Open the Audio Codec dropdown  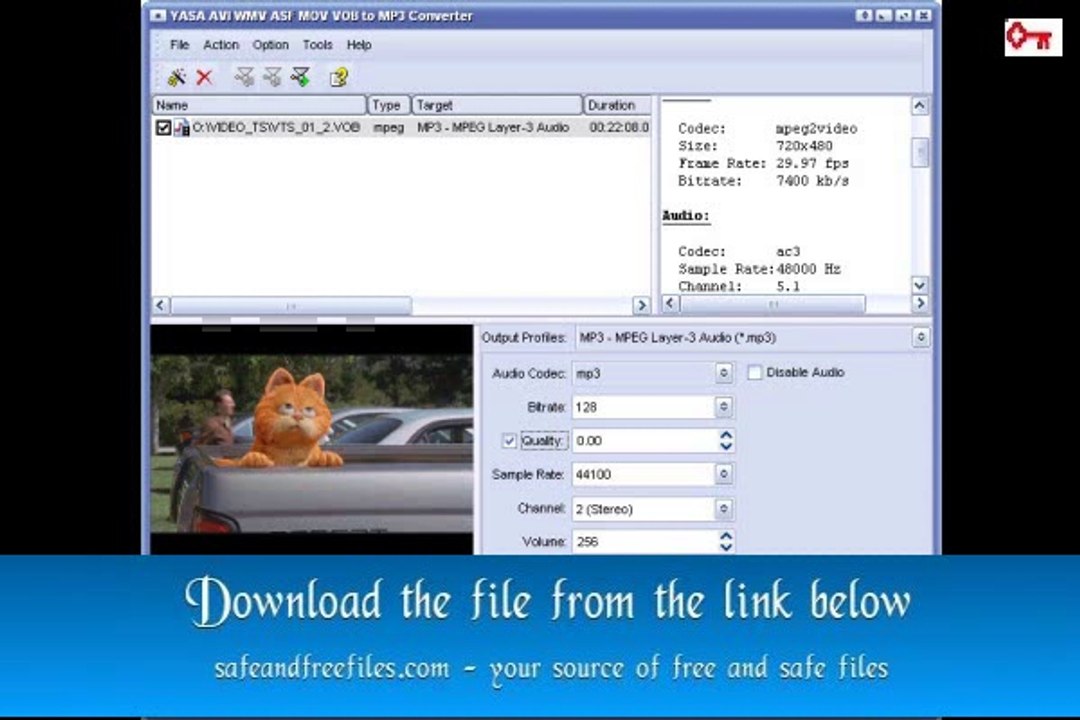723,373
